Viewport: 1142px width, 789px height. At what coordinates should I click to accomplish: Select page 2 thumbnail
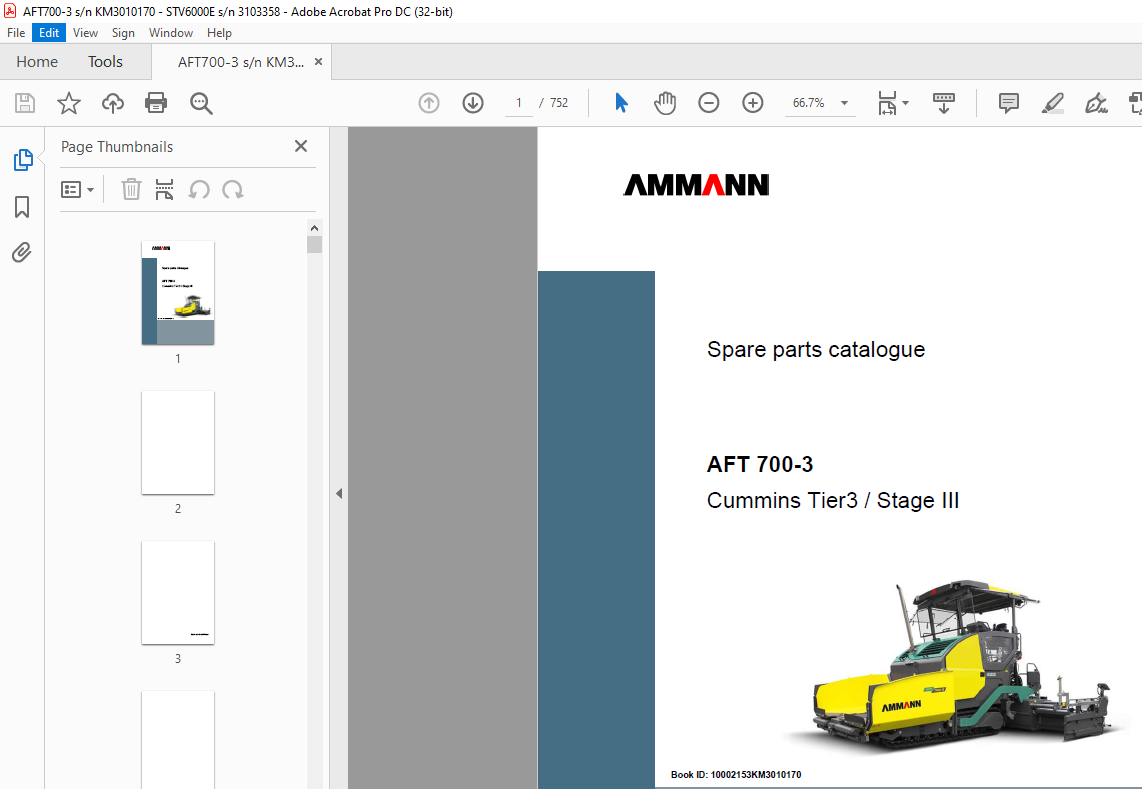(x=178, y=442)
